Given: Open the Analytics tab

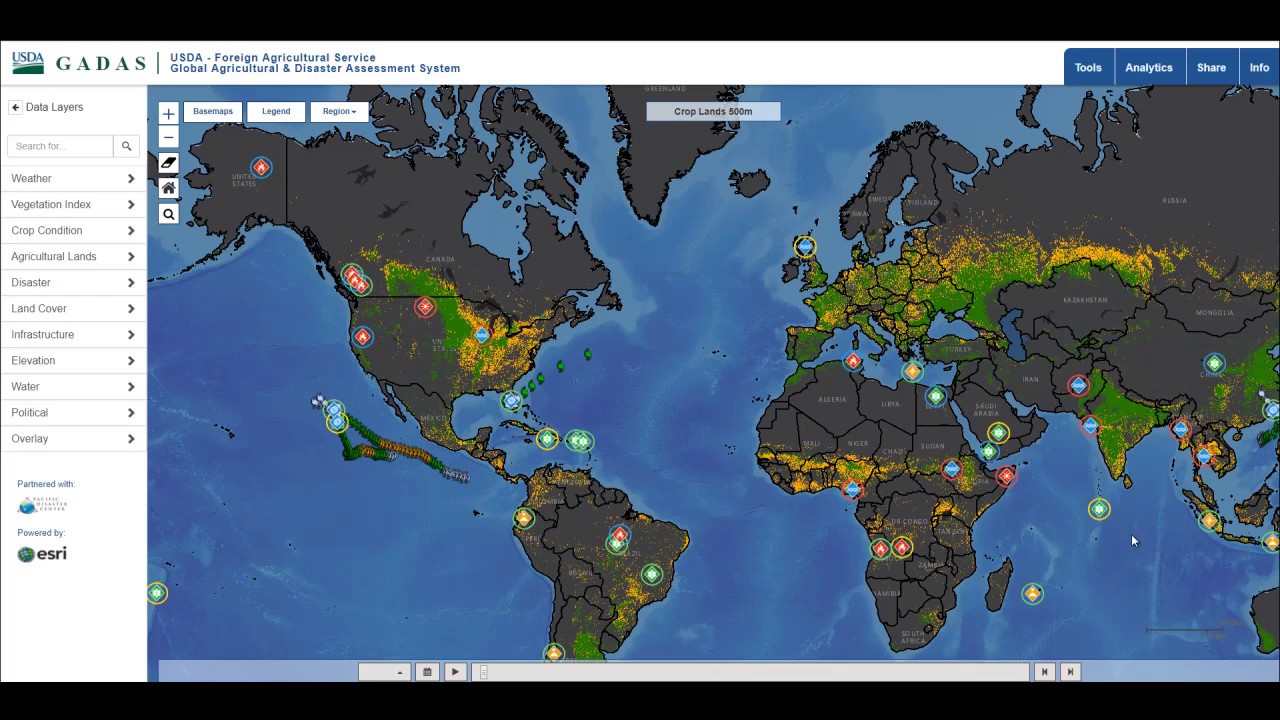Looking at the screenshot, I should 1149,67.
